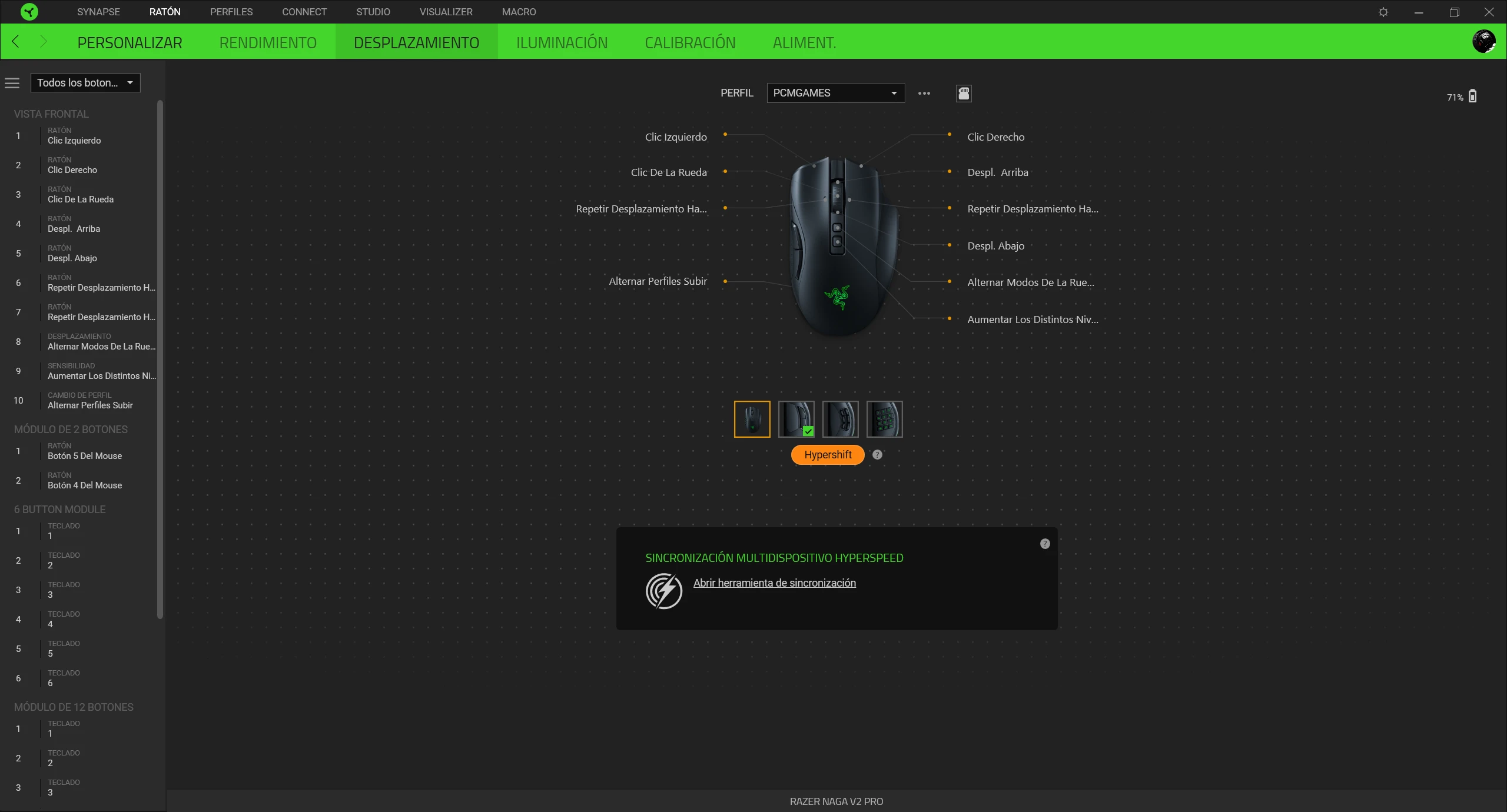The image size is (1507, 812).
Task: Open the Todos los botones dropdown
Action: (x=85, y=83)
